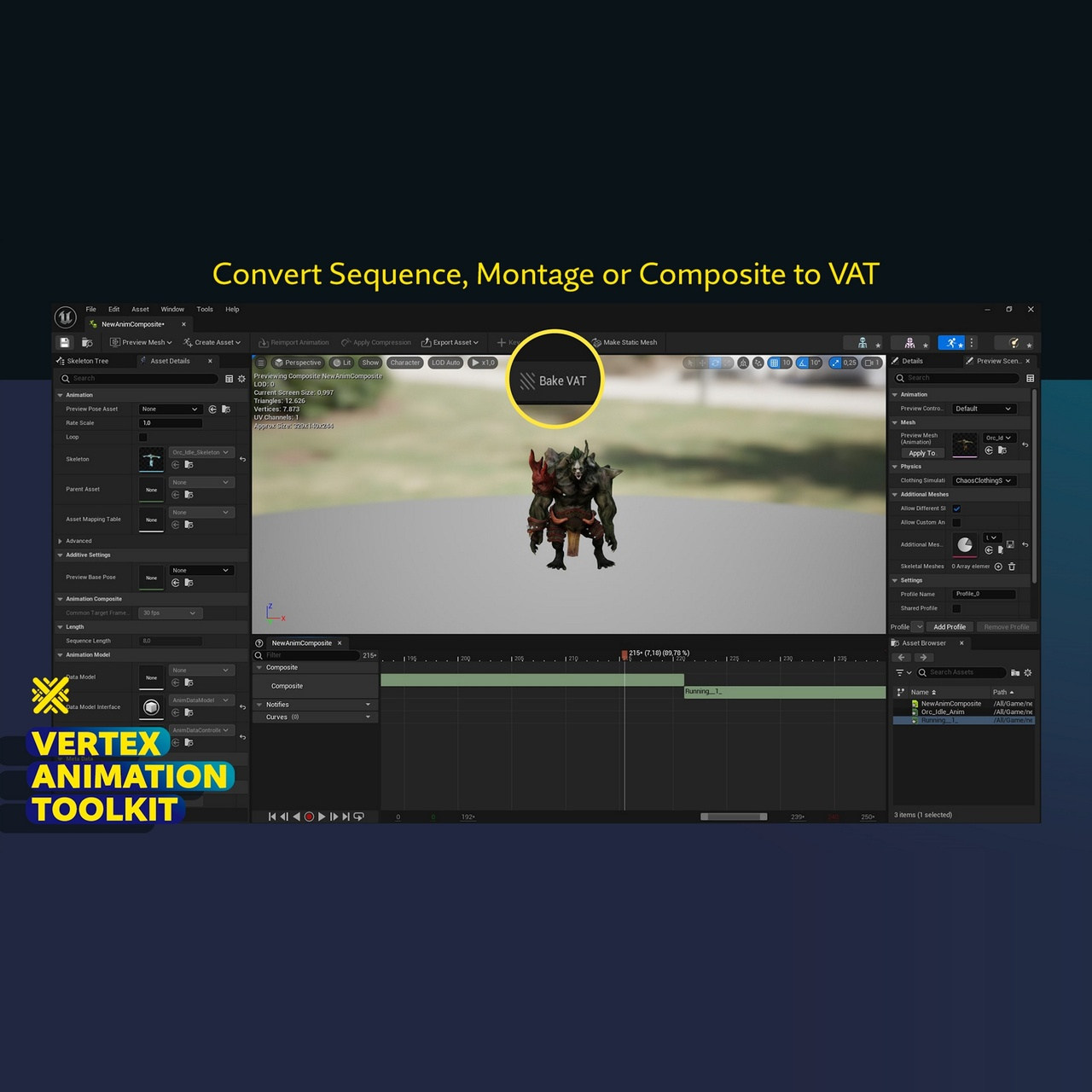Save the Additional Meshes collection icon
1092x1092 pixels.
click(x=1010, y=544)
